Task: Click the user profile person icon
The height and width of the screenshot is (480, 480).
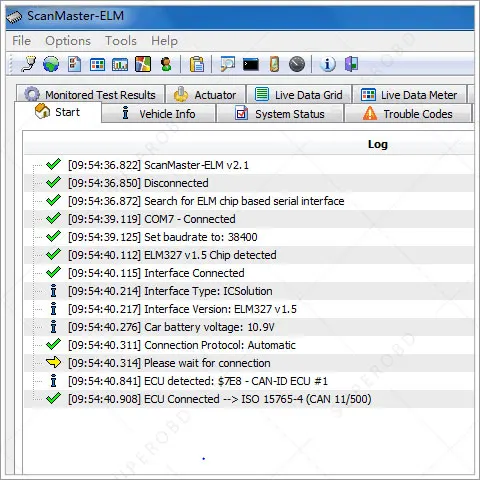Action: pyautogui.click(x=166, y=64)
